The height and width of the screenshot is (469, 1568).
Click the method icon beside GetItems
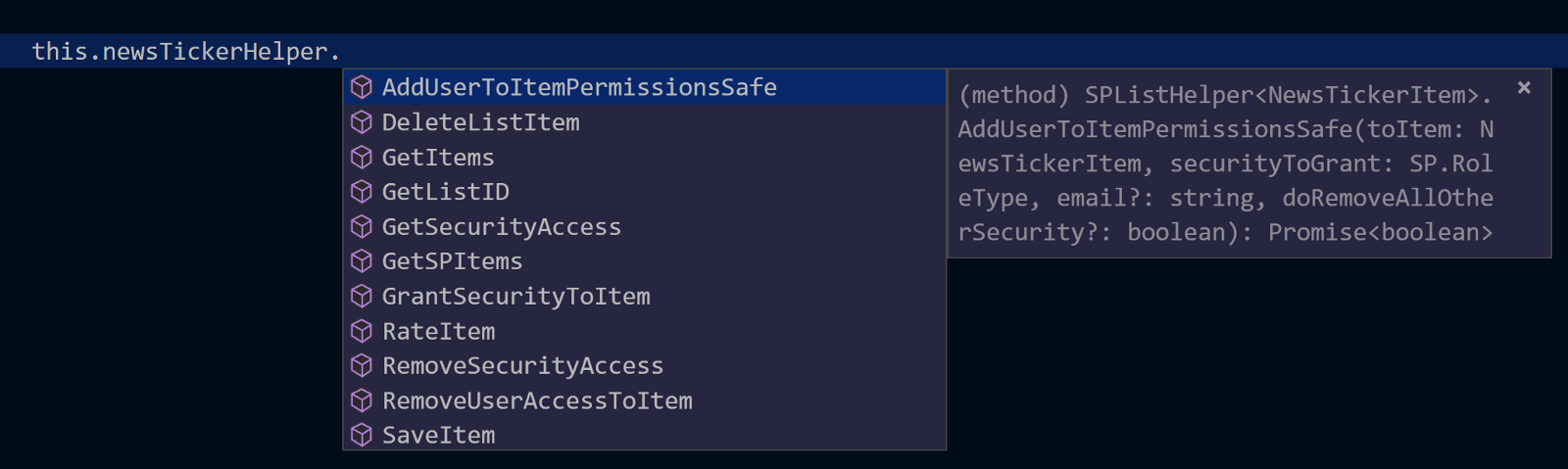coord(362,157)
